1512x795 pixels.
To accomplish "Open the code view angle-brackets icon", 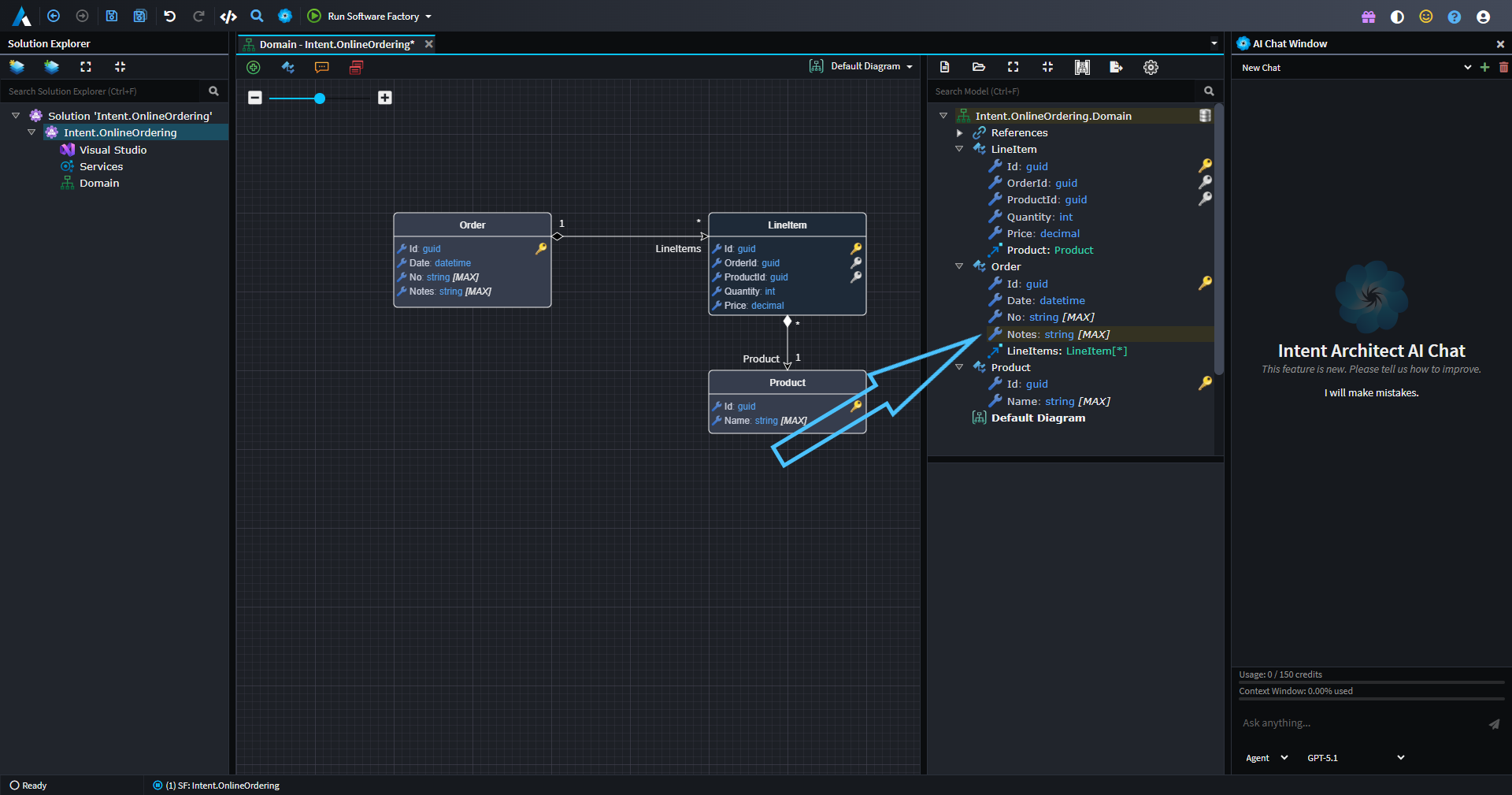I will tap(228, 16).
